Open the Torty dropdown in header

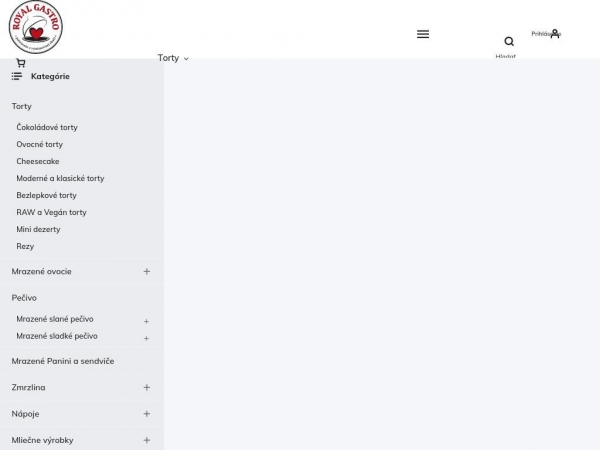pos(173,58)
